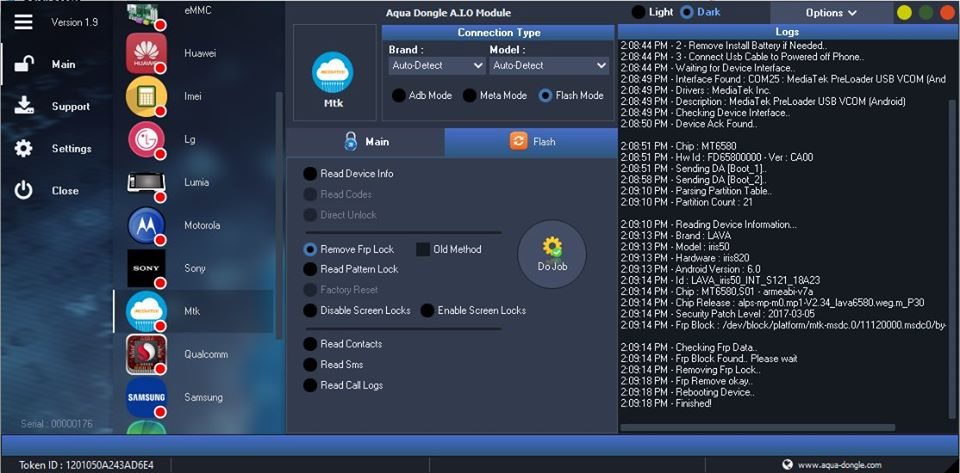Select Light theme radio button
Screen dimensions: 960x473
click(x=639, y=12)
